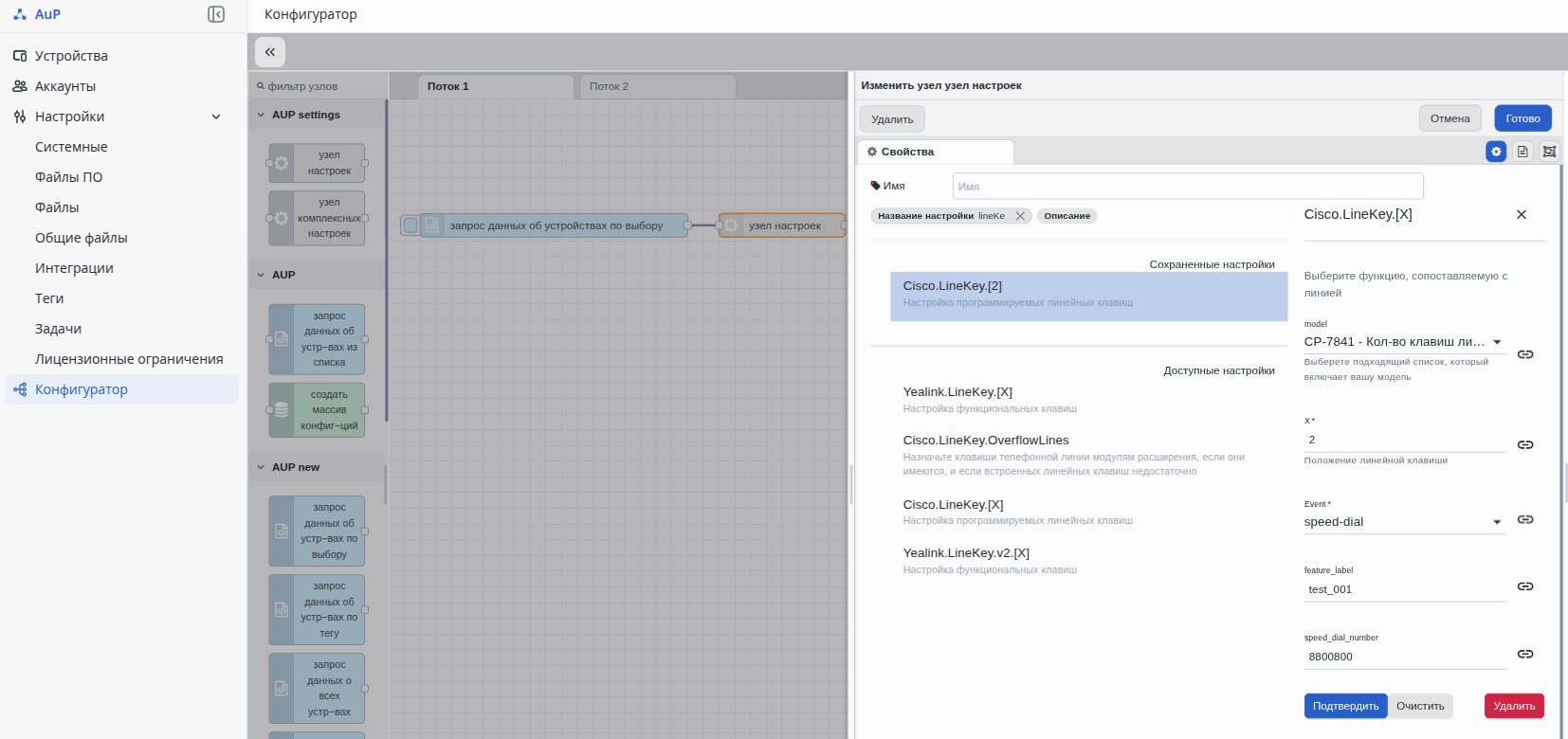
Task: Focus the Имя input field
Action: pyautogui.click(x=1188, y=187)
